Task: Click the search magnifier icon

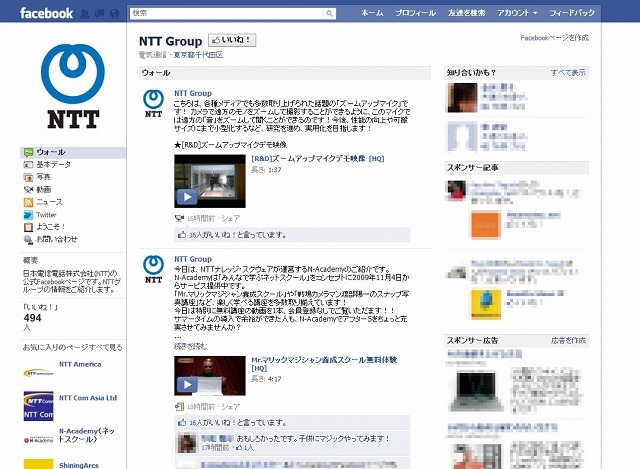Action: (329, 13)
